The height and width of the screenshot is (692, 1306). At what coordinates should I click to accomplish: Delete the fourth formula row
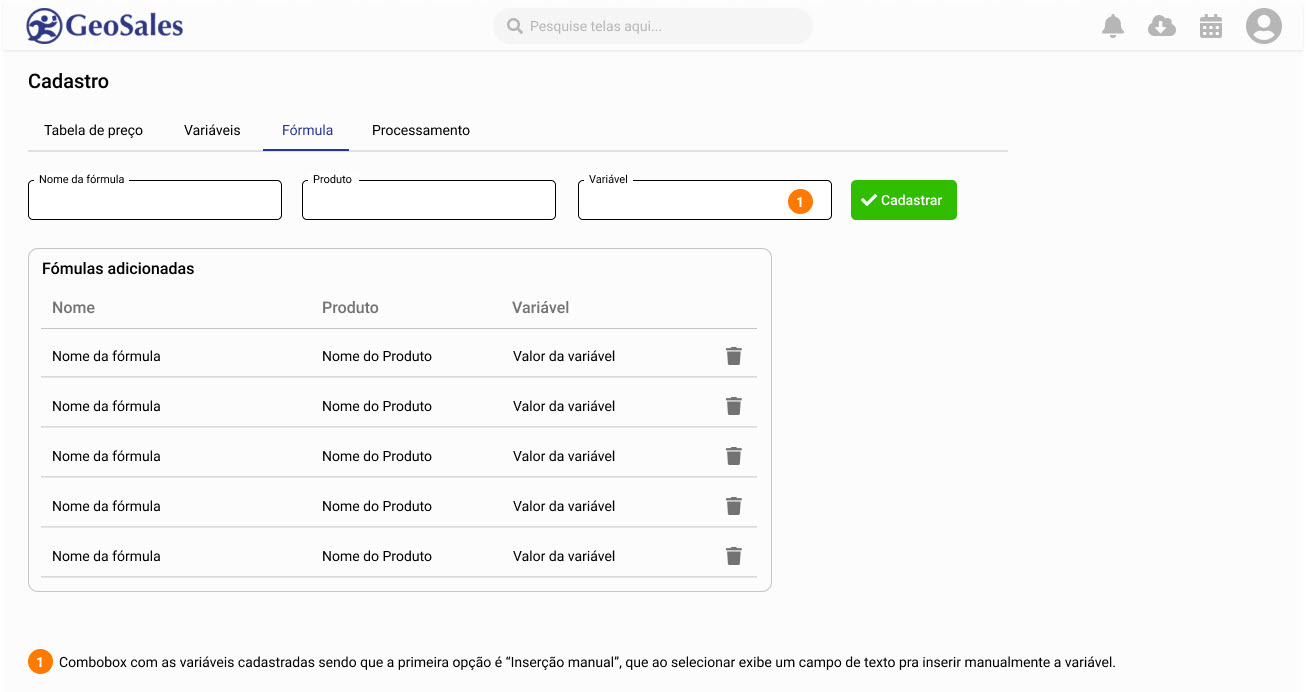[x=733, y=506]
